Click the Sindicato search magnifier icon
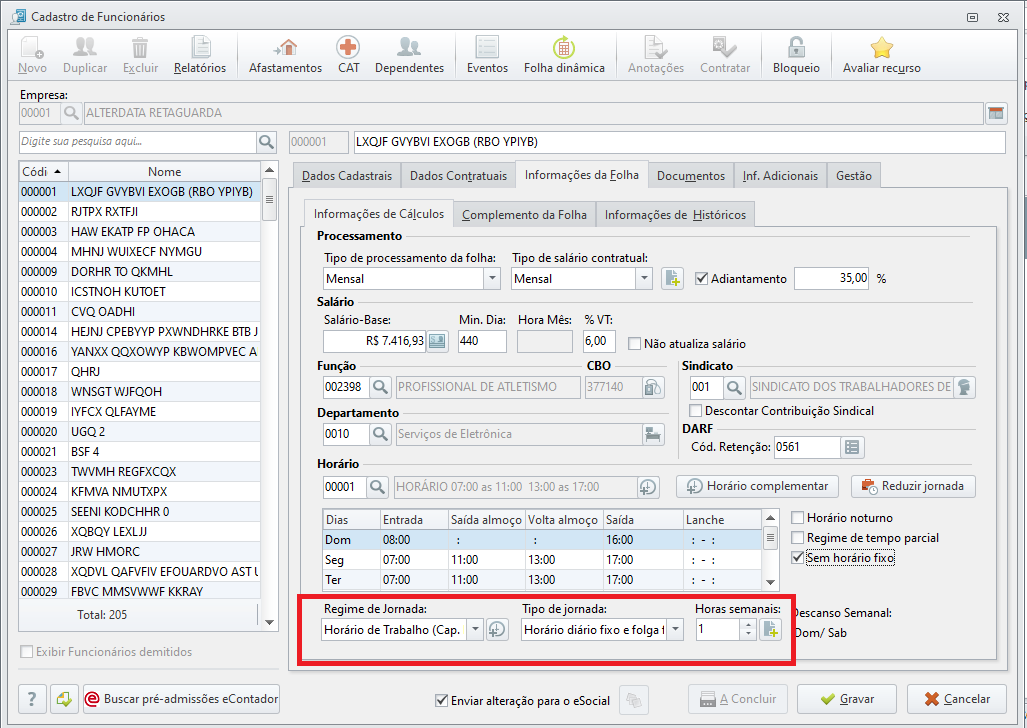This screenshot has height=728, width=1027. [734, 387]
